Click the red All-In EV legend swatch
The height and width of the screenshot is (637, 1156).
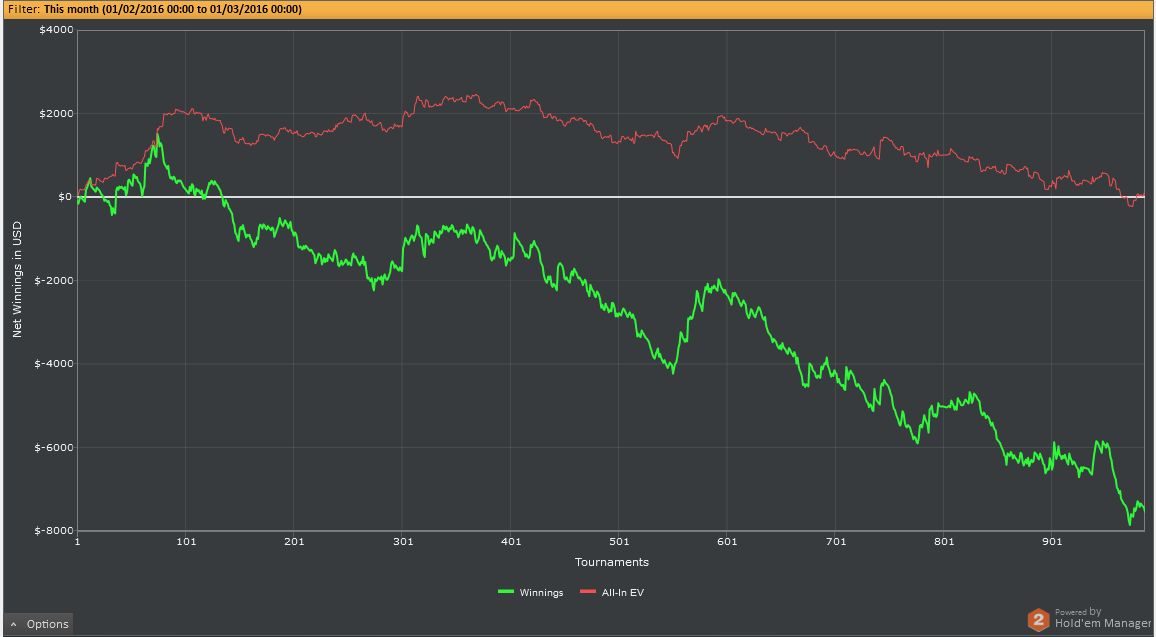click(x=588, y=592)
